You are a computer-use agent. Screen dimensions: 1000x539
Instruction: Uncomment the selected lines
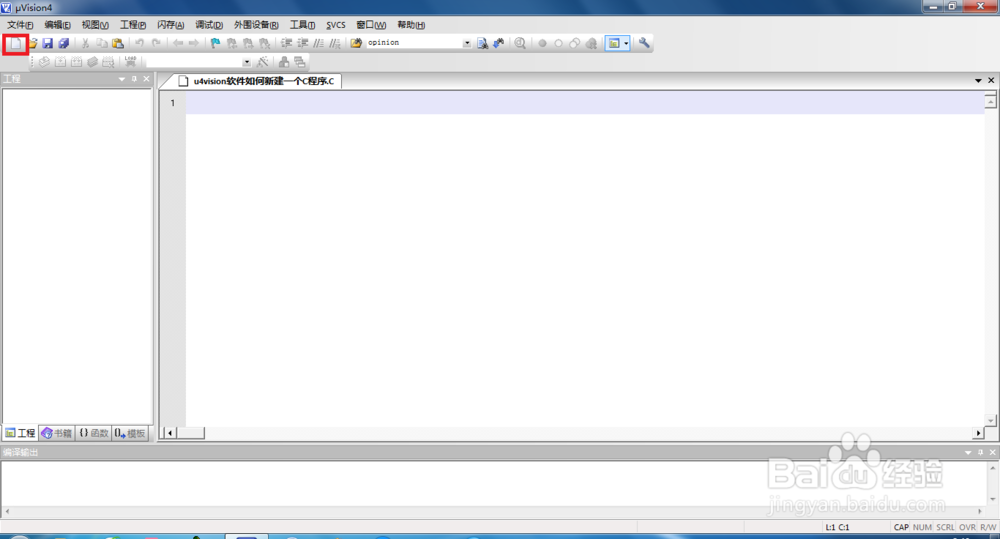click(x=334, y=43)
